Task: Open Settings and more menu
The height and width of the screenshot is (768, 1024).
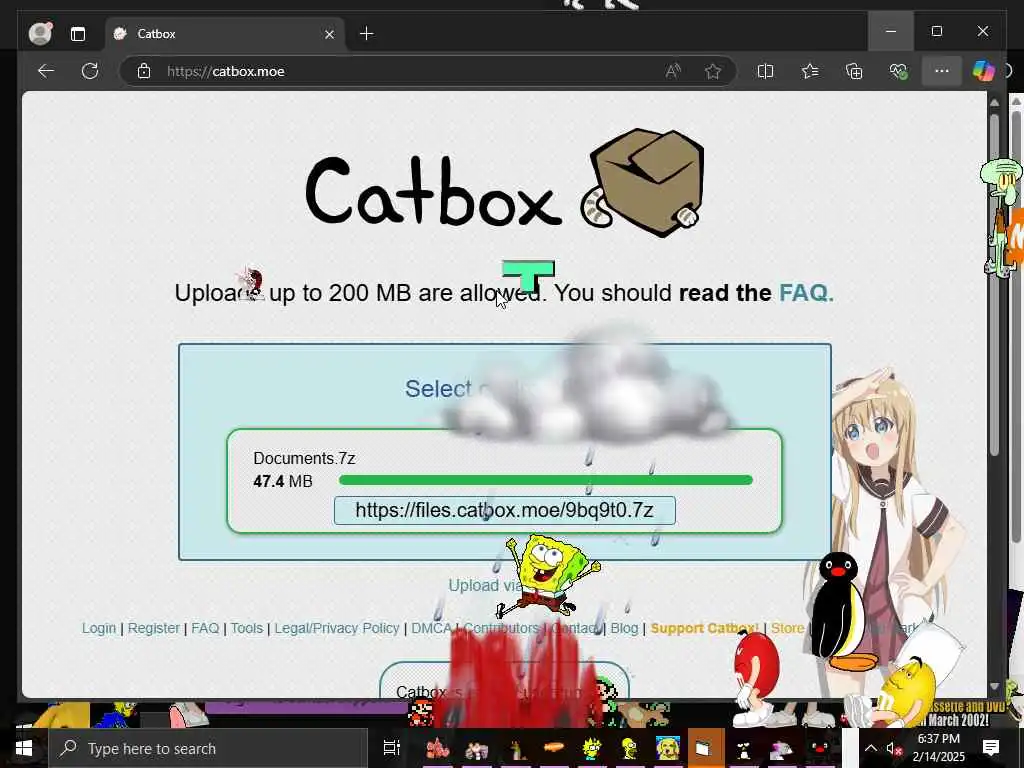Action: [x=942, y=71]
